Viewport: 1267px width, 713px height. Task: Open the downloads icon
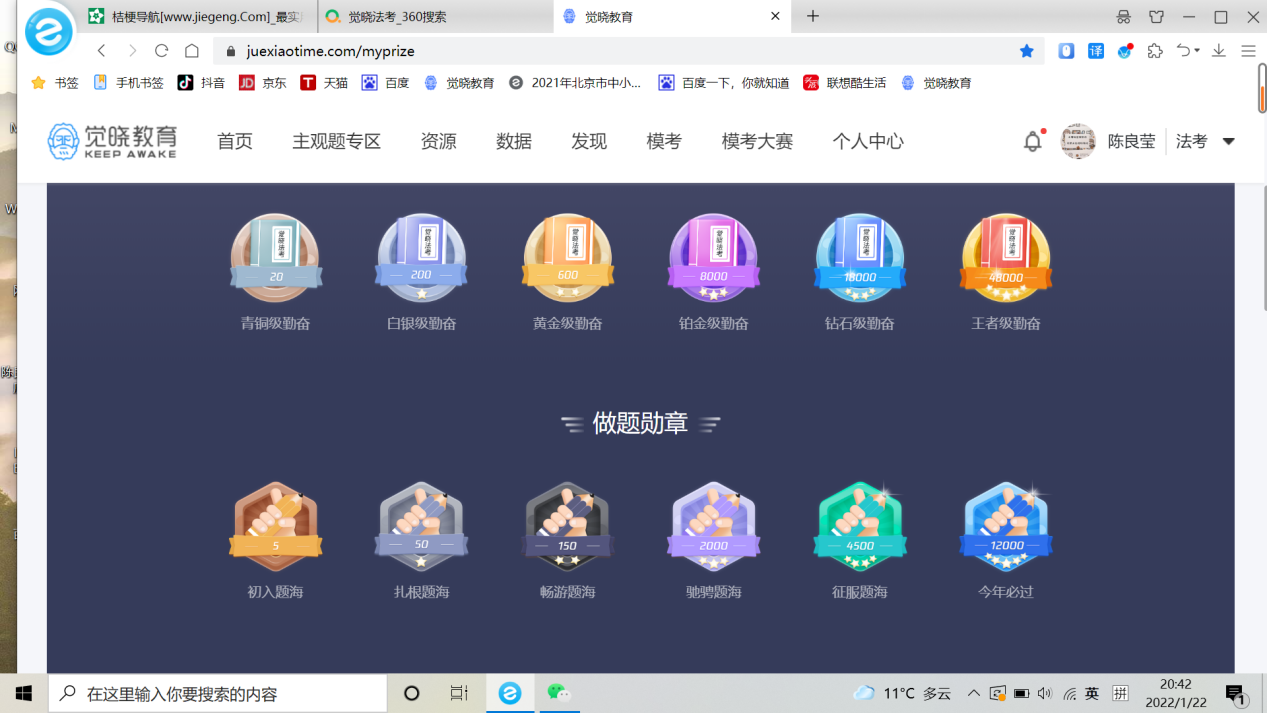pyautogui.click(x=1219, y=51)
